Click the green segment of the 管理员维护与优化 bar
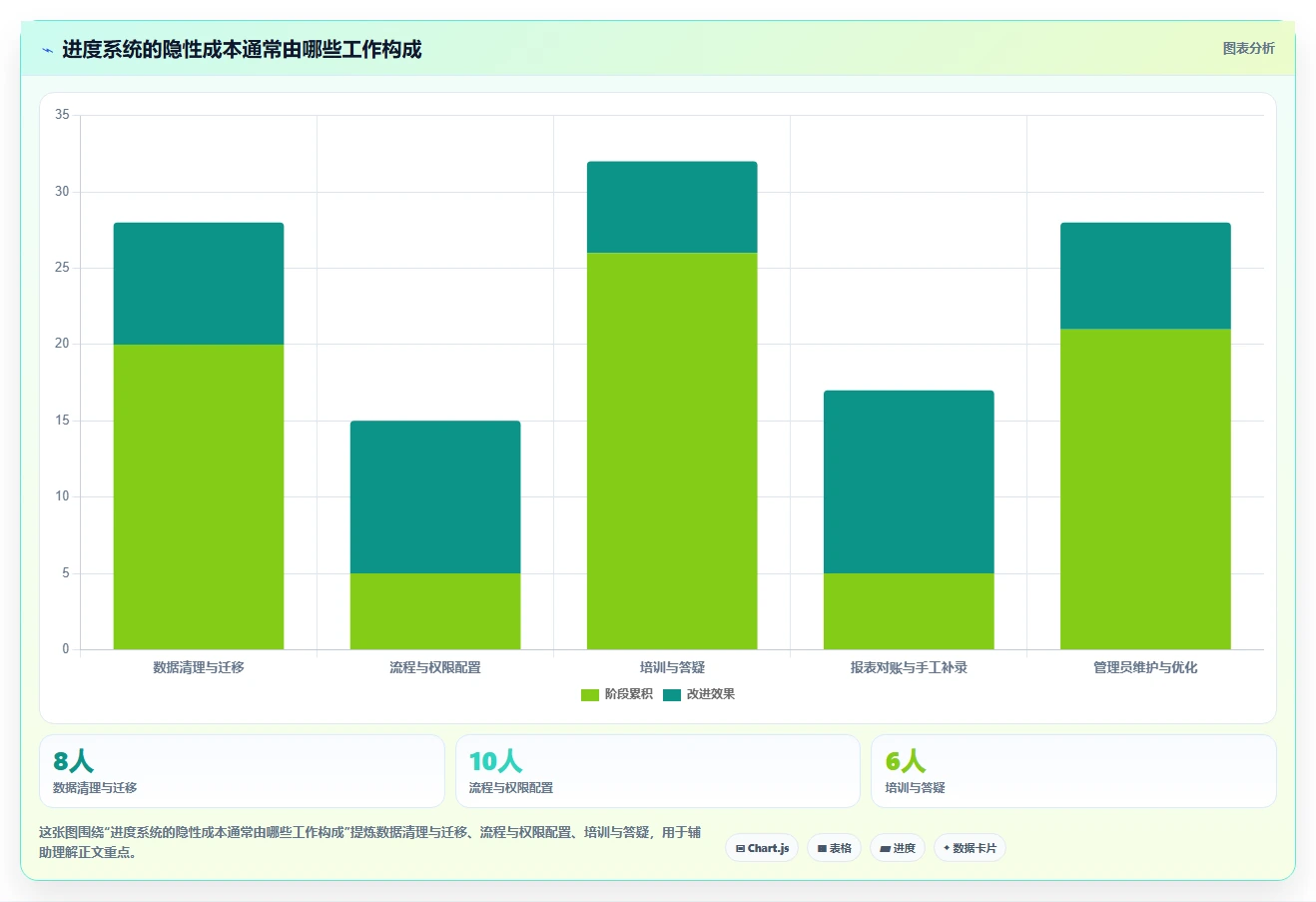 point(1145,489)
